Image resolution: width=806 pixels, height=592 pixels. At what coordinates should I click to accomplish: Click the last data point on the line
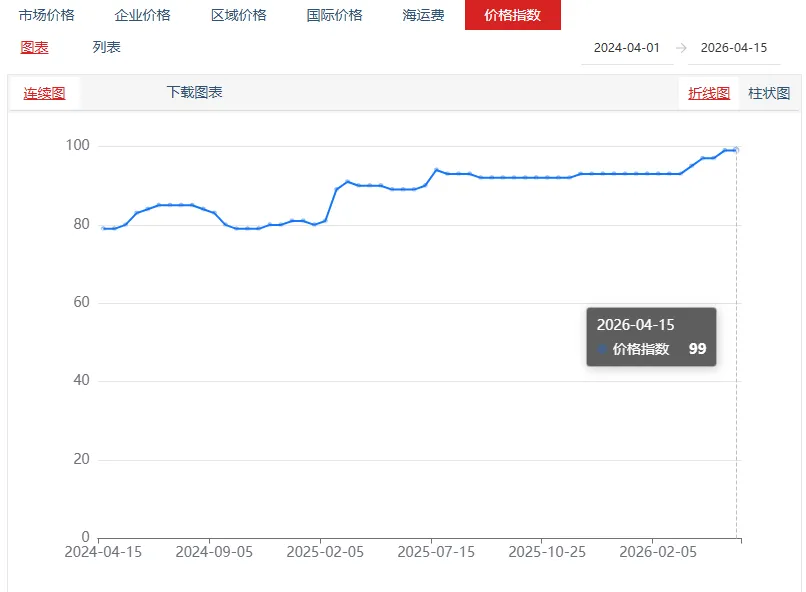pyautogui.click(x=736, y=150)
